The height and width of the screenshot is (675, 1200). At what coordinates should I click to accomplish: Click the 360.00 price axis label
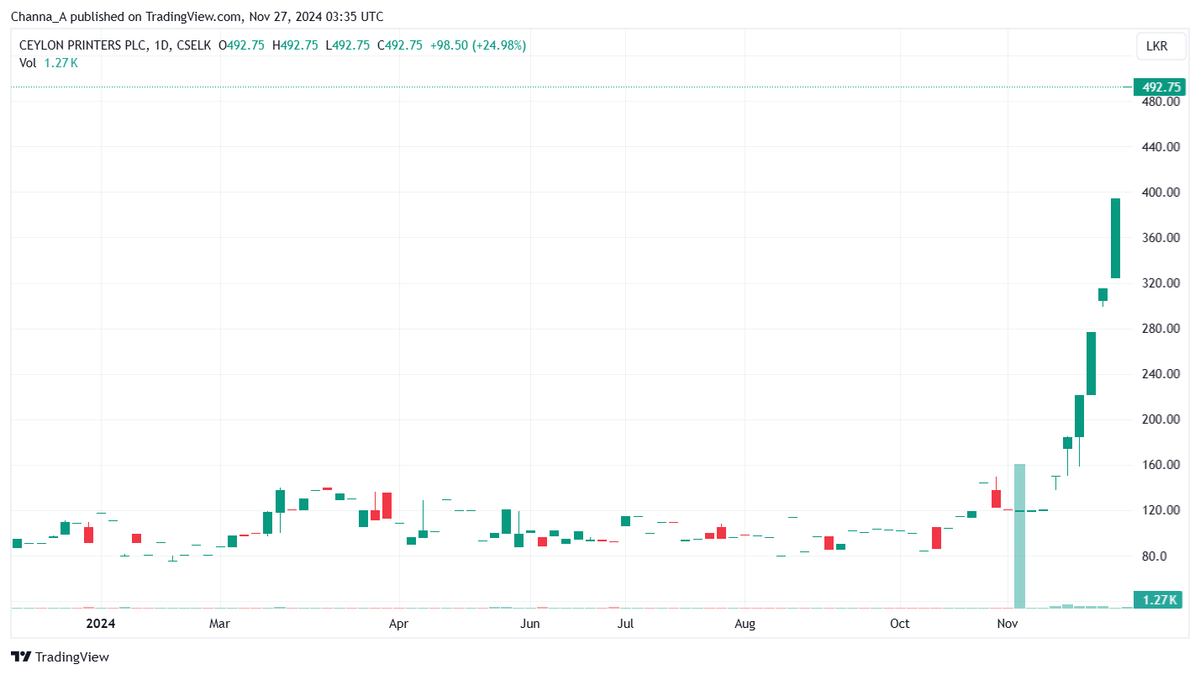(x=1161, y=238)
